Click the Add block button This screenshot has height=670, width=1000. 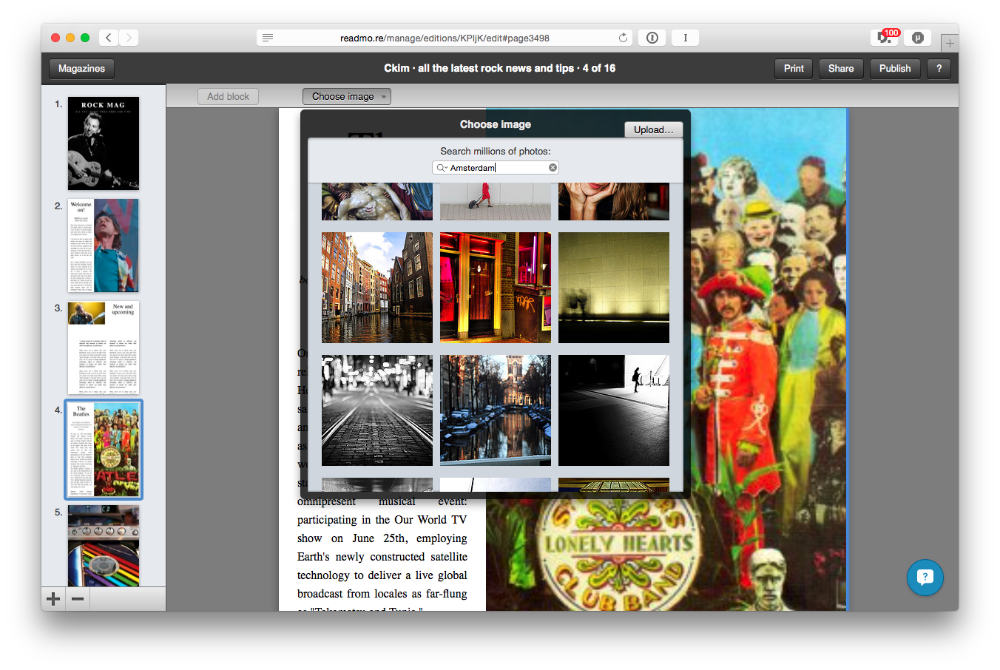click(x=228, y=96)
